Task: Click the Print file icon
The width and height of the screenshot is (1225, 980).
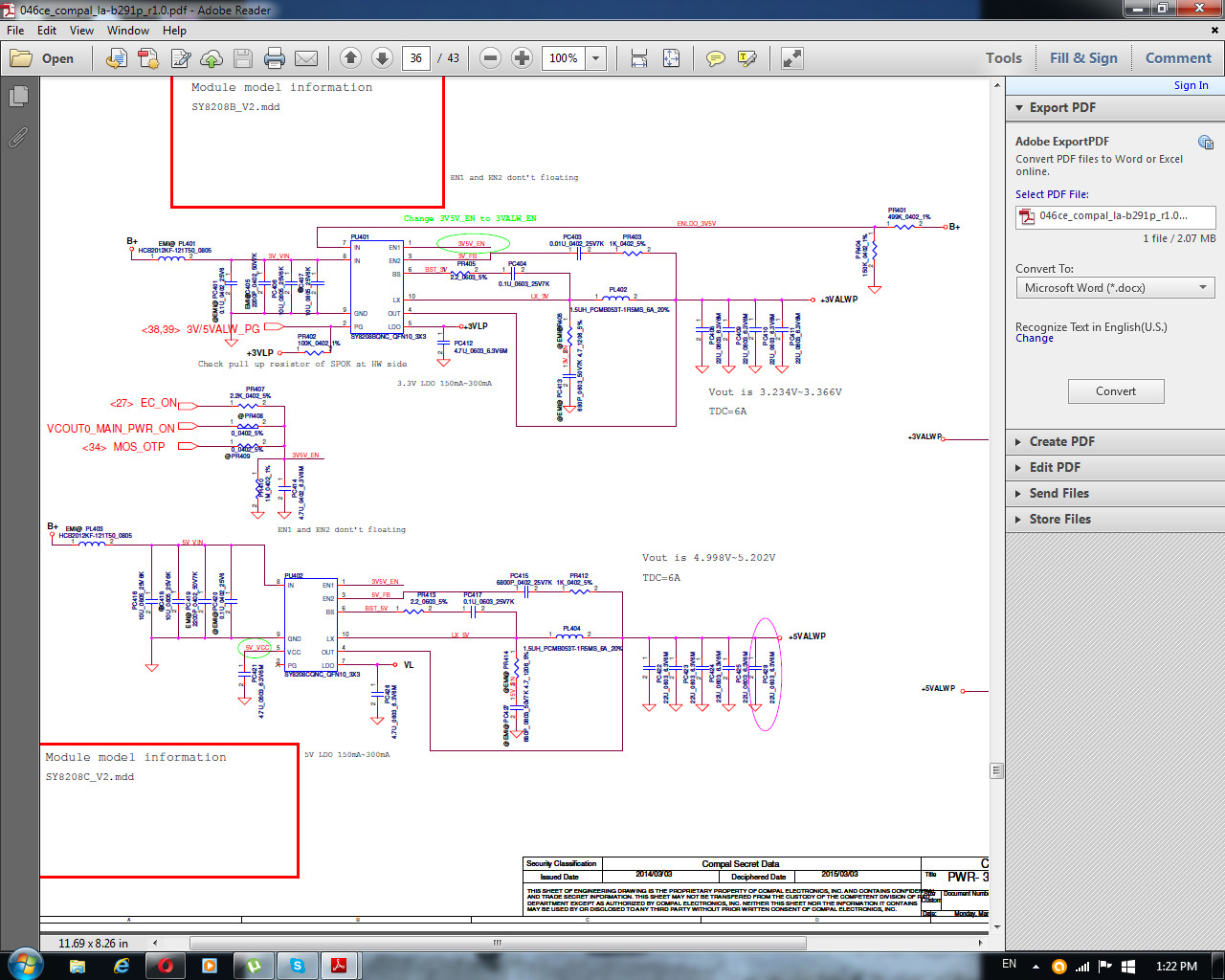Action: coord(275,58)
